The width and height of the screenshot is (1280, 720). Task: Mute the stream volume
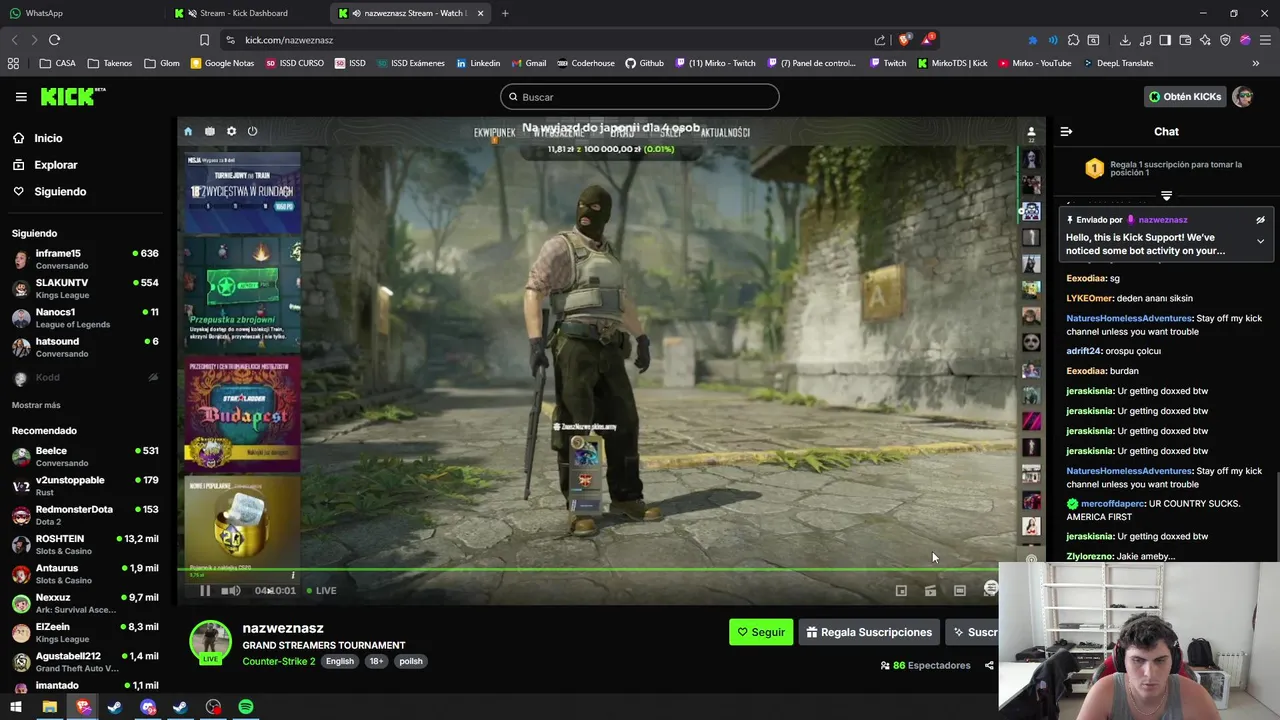pyautogui.click(x=230, y=591)
